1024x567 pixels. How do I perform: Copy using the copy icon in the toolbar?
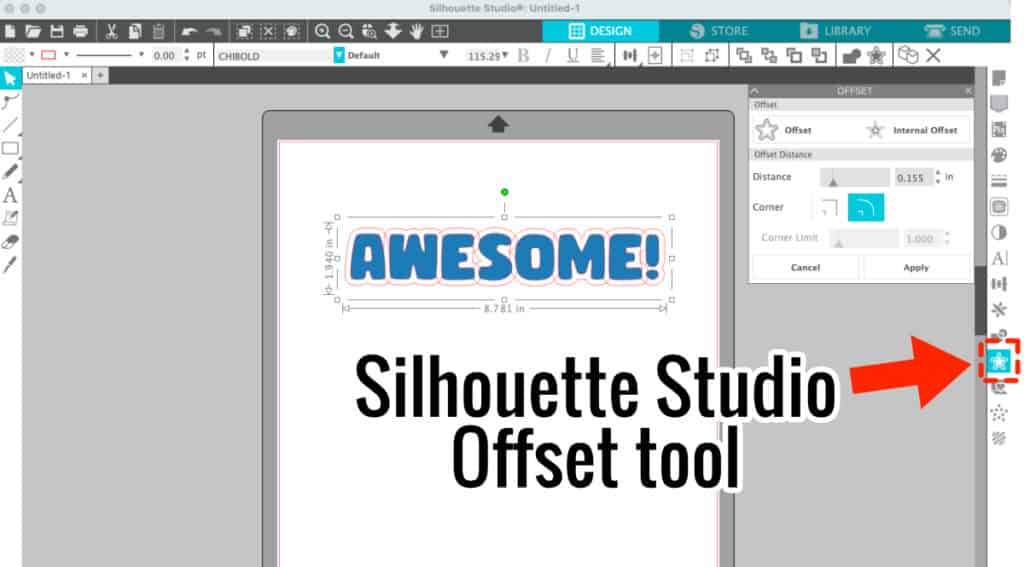pos(135,31)
